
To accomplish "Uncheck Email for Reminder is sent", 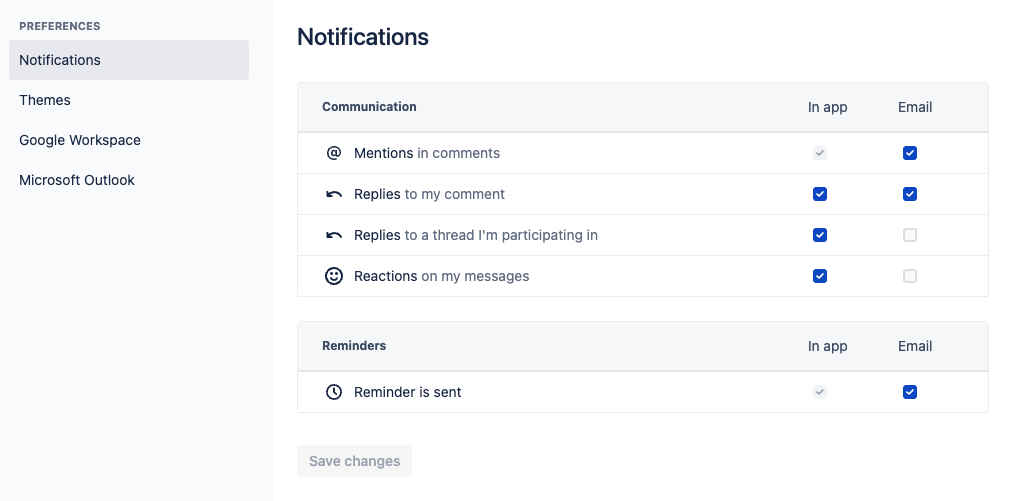I will coord(910,392).
